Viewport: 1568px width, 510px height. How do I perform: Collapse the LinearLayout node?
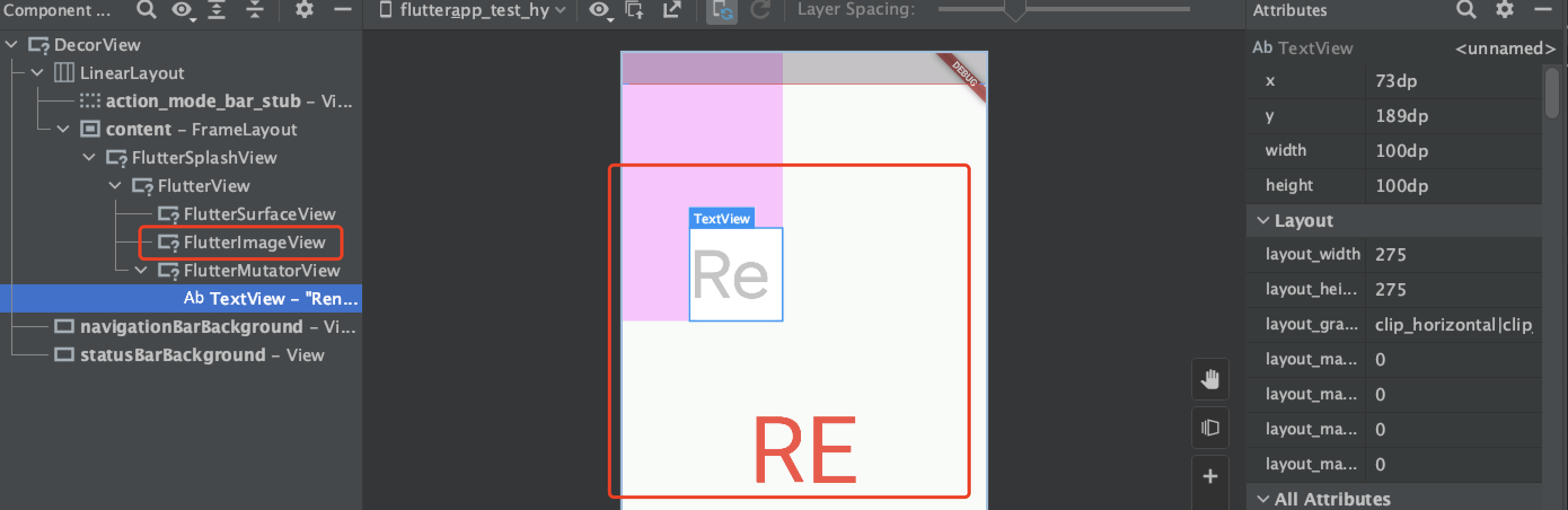tap(37, 73)
